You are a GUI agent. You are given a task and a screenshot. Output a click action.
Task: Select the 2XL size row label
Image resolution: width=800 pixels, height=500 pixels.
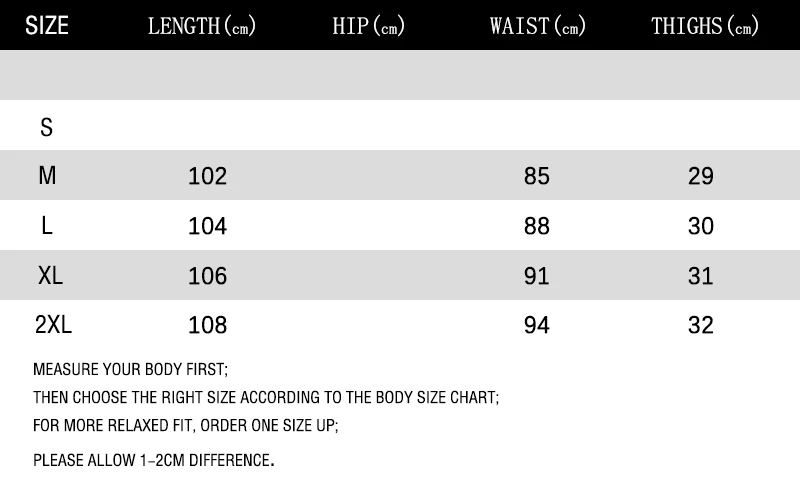point(53,324)
